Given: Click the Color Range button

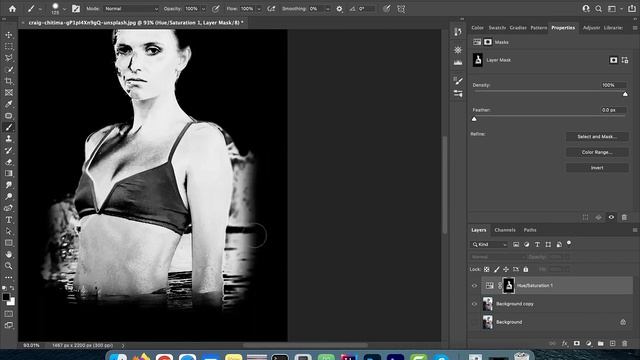Looking at the screenshot, I should coord(597,152).
